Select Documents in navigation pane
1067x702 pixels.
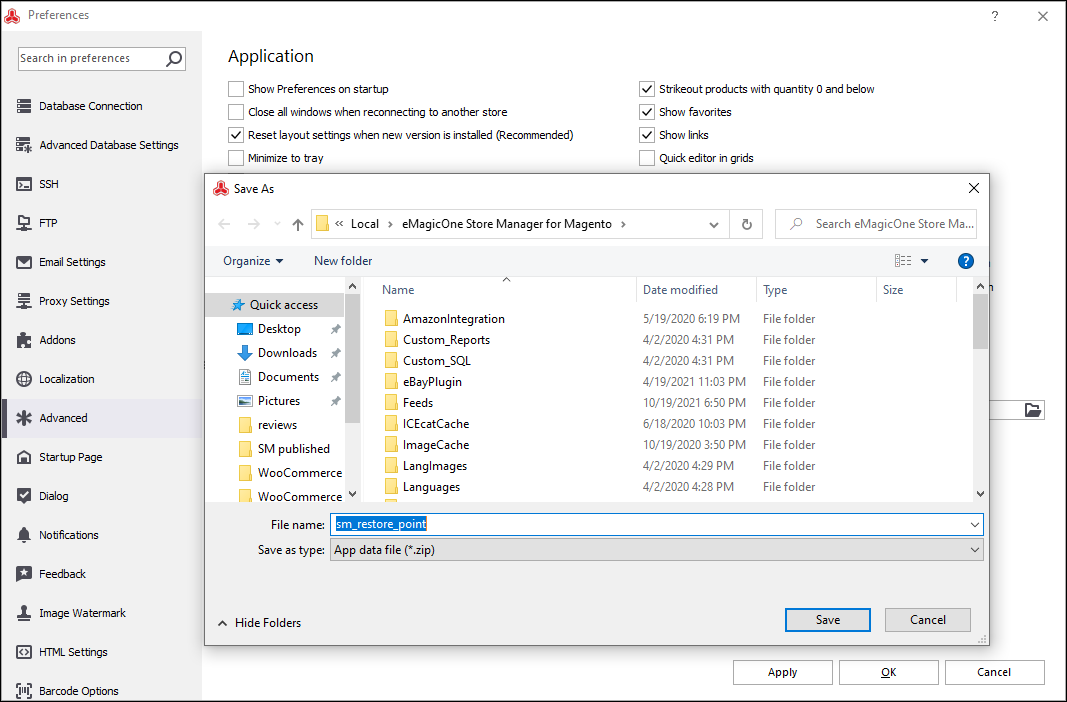coord(288,377)
